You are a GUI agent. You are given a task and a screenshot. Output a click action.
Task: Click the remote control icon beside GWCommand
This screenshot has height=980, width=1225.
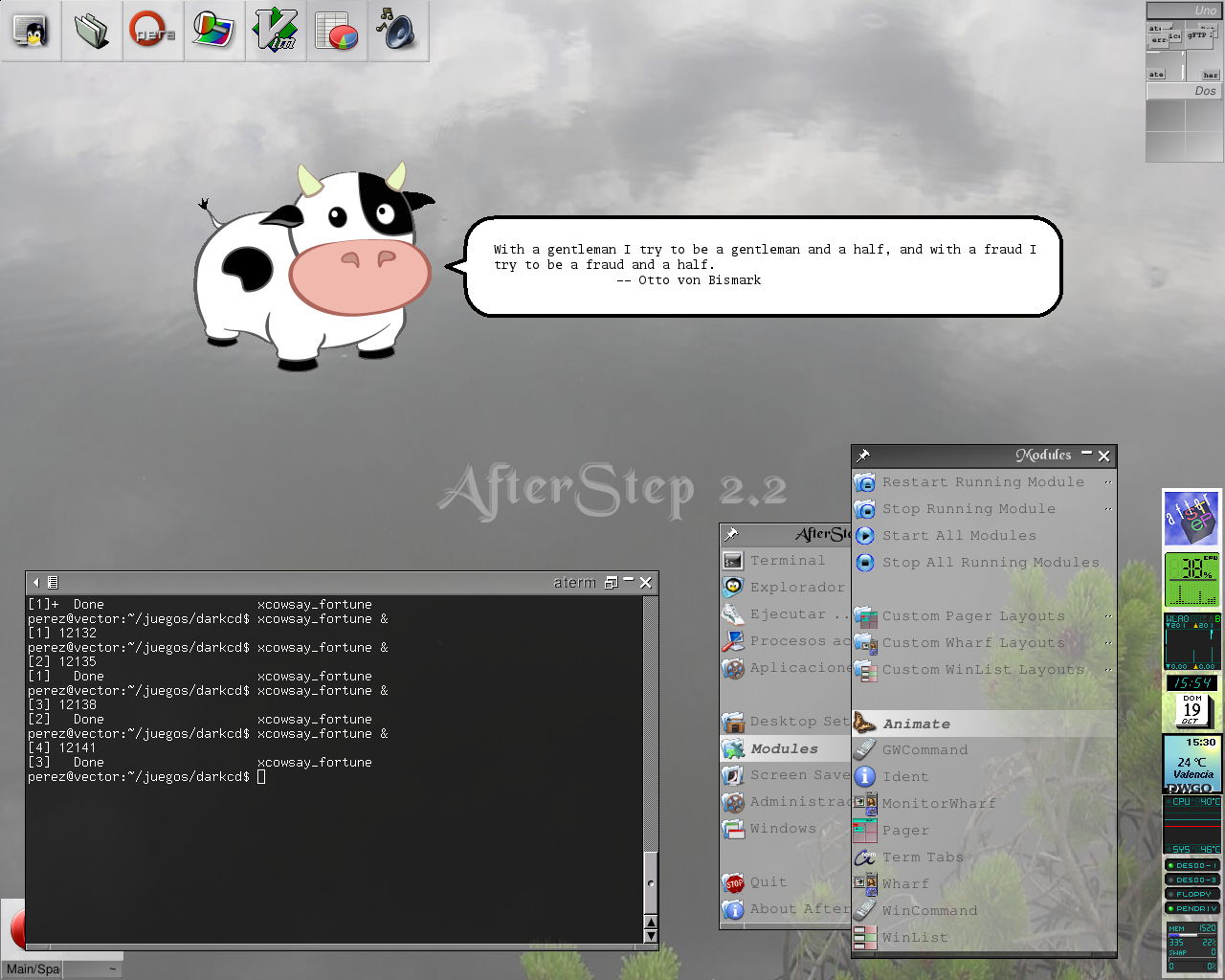(864, 750)
